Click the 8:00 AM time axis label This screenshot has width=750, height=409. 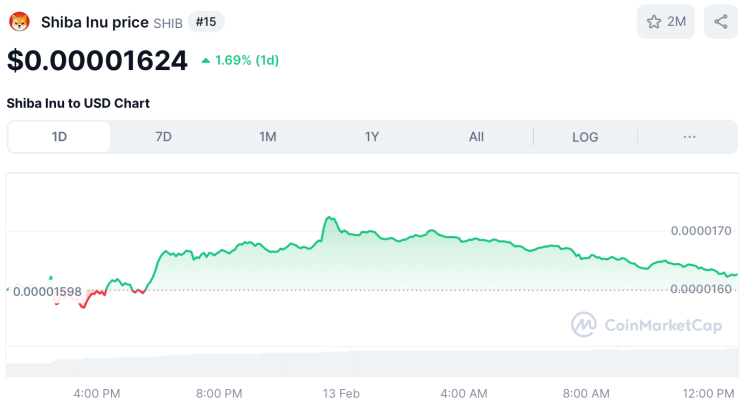pyautogui.click(x=586, y=394)
